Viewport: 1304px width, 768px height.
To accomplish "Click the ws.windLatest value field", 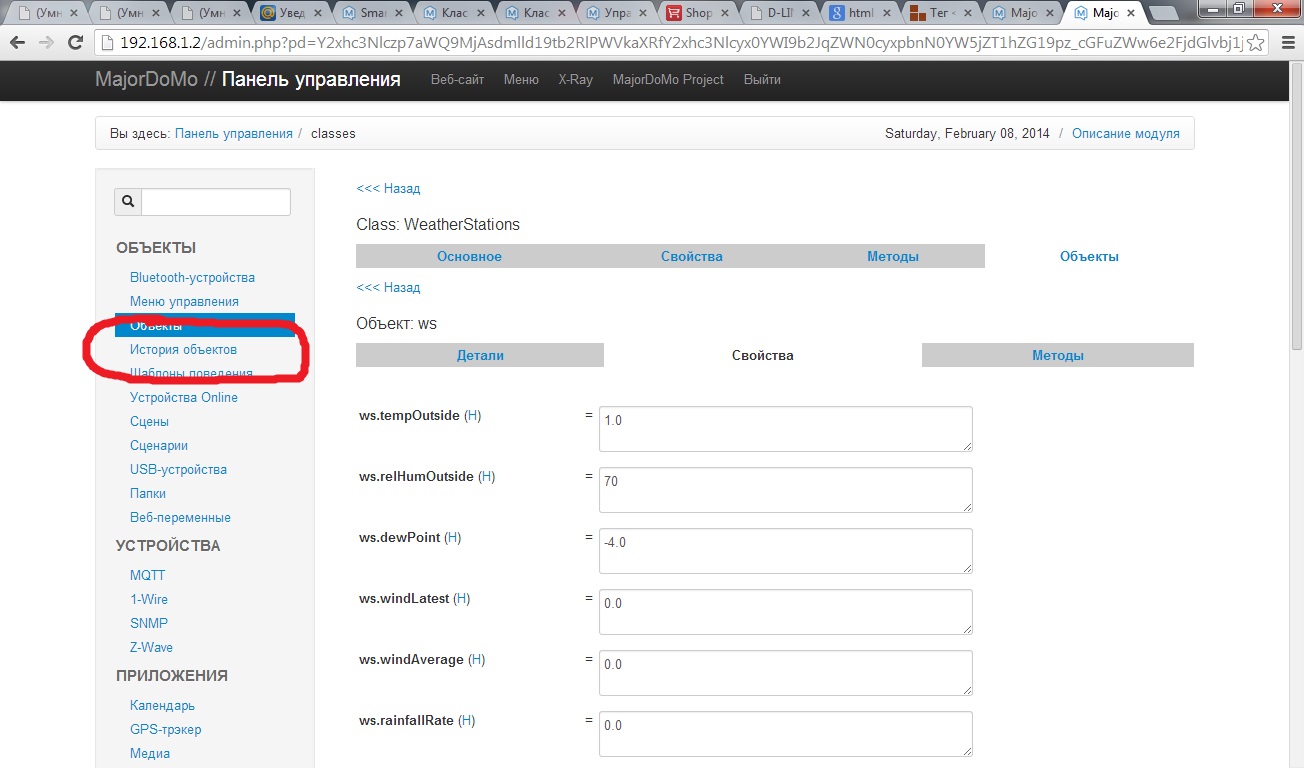I will [786, 612].
